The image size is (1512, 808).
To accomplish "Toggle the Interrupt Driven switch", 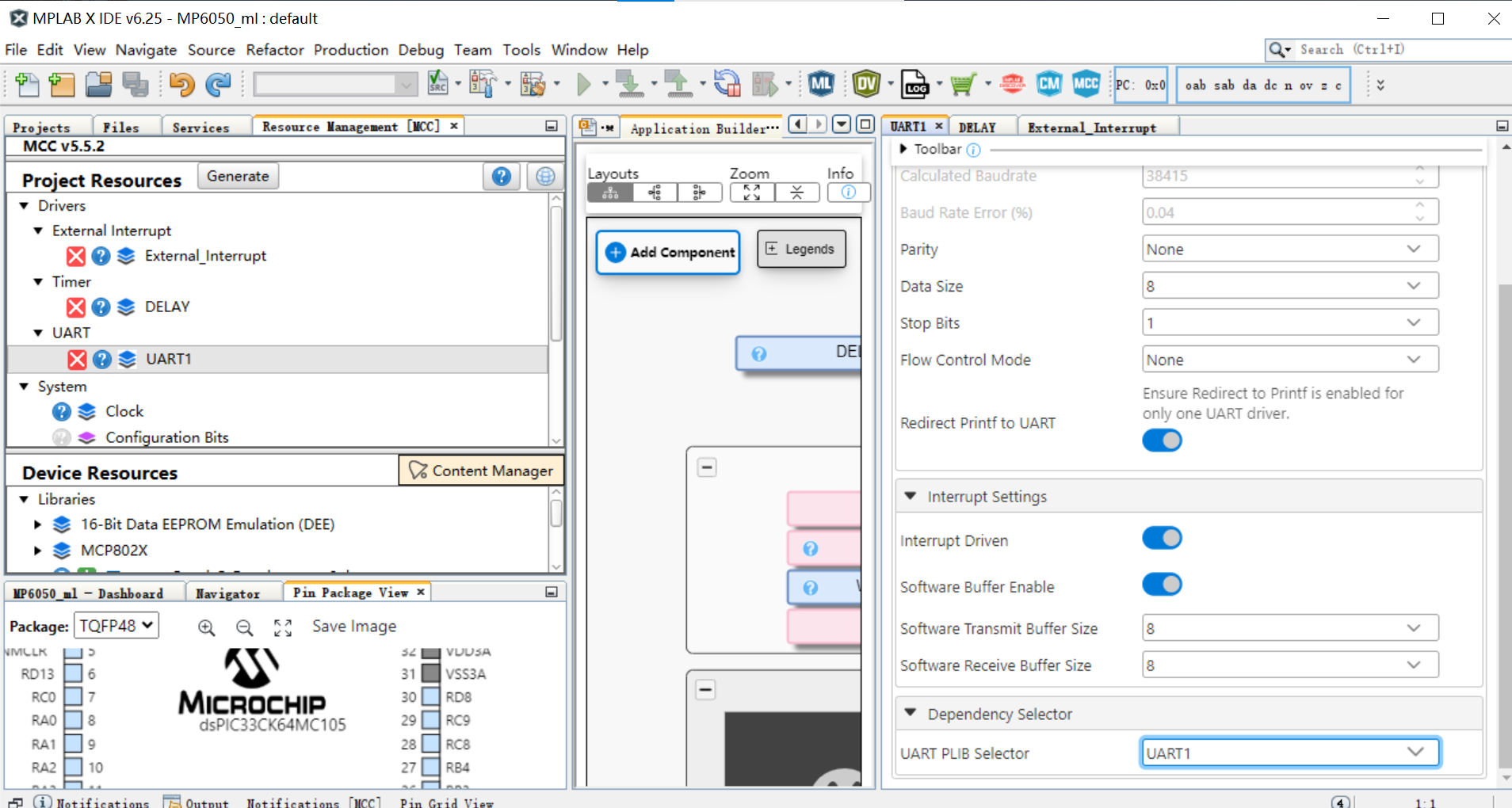I will coord(1162,539).
